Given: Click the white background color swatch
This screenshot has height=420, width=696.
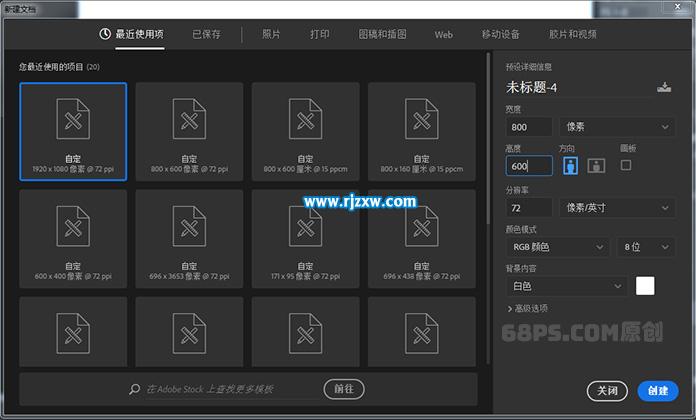Looking at the screenshot, I should (645, 286).
